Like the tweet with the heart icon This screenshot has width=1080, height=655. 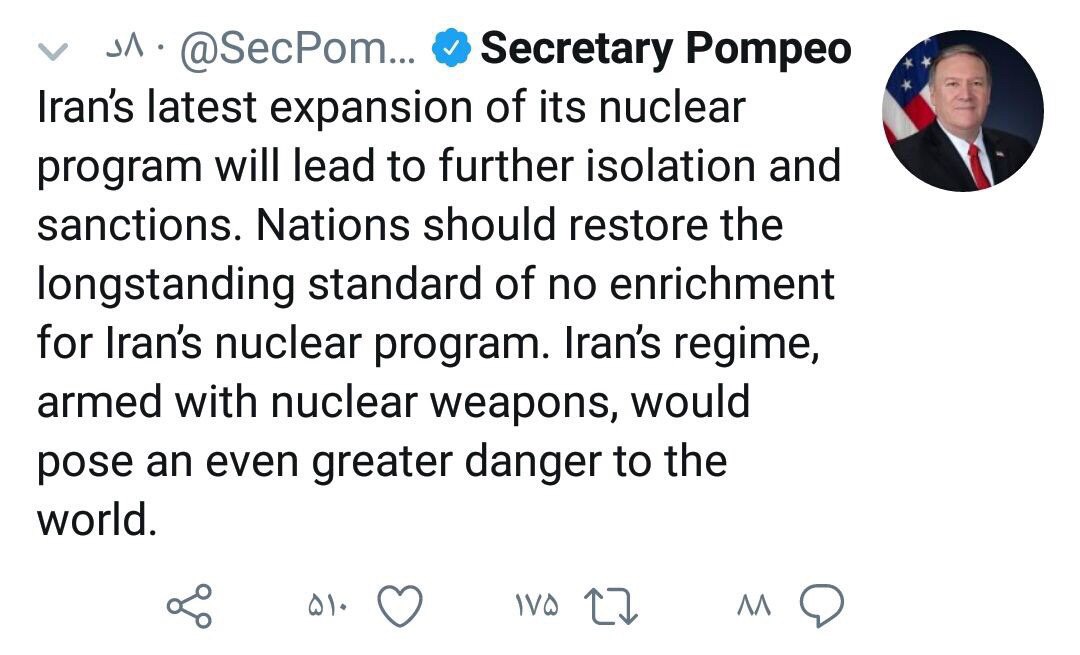tap(400, 605)
